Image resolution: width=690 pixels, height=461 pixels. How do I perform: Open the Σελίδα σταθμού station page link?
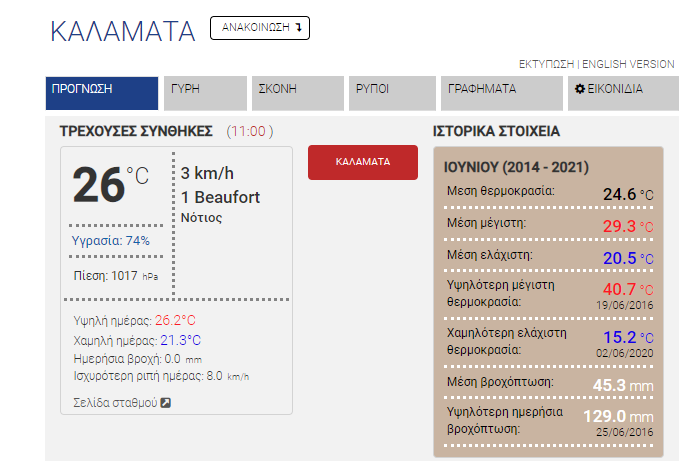[x=115, y=402]
